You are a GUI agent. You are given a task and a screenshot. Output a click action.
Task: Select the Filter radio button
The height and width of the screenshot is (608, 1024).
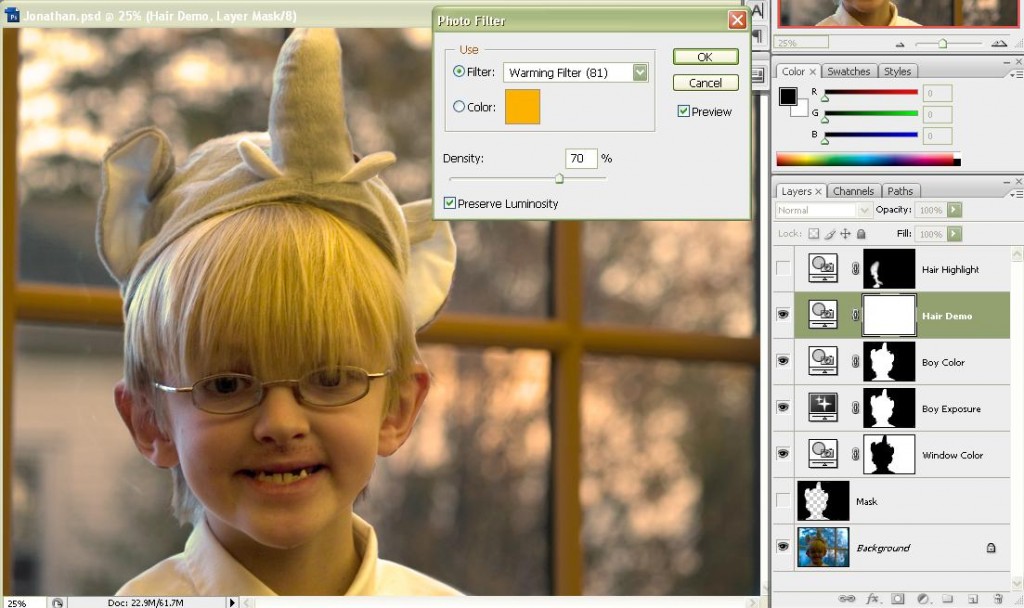(459, 71)
